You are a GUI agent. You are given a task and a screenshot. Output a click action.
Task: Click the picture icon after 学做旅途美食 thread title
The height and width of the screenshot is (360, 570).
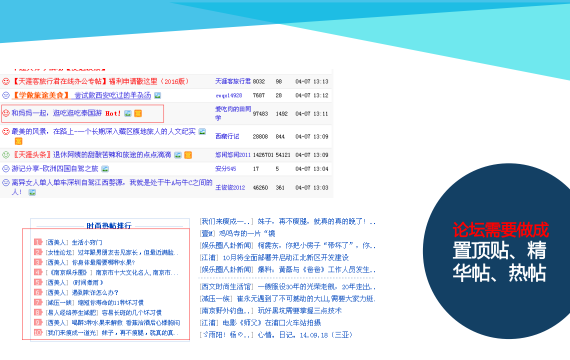(x=157, y=95)
